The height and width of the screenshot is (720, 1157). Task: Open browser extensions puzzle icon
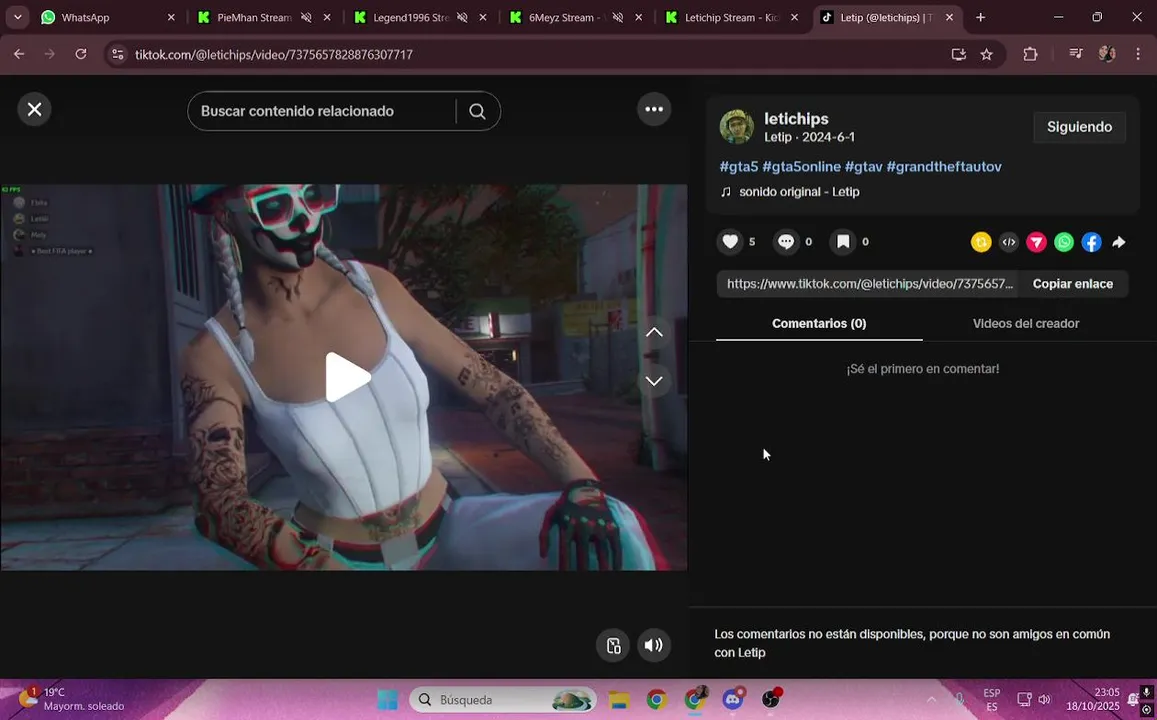1030,55
